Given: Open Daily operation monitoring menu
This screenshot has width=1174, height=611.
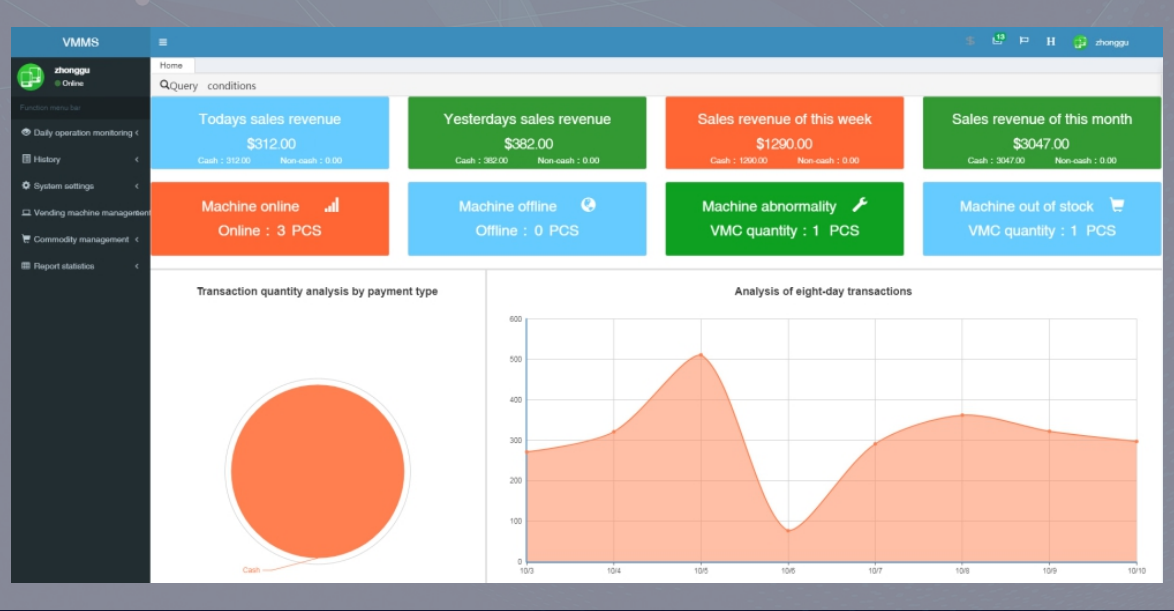Looking at the screenshot, I should click(80, 133).
